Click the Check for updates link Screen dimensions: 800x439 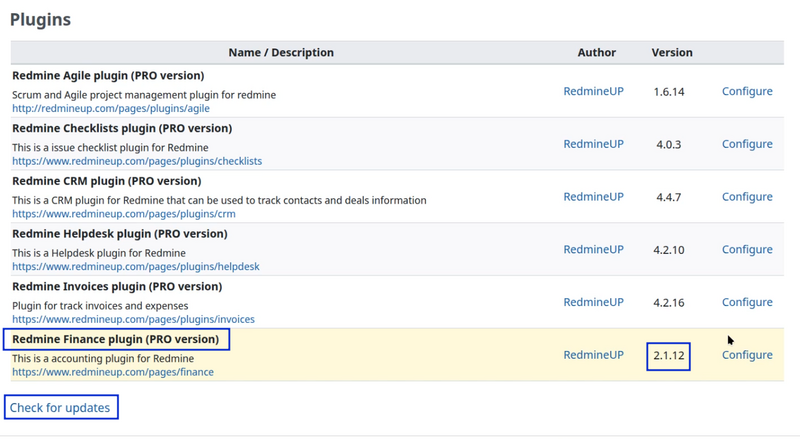(x=60, y=407)
